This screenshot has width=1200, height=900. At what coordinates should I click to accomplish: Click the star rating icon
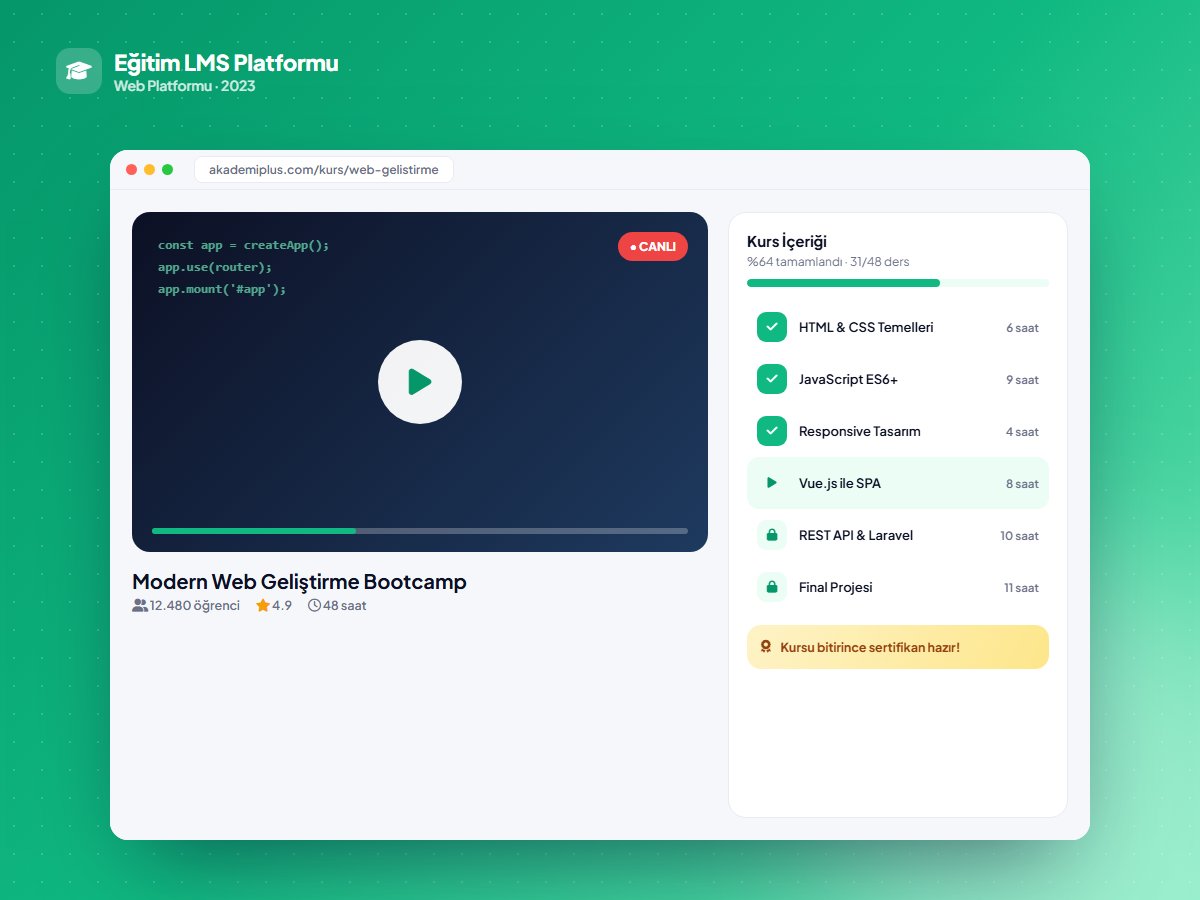263,605
